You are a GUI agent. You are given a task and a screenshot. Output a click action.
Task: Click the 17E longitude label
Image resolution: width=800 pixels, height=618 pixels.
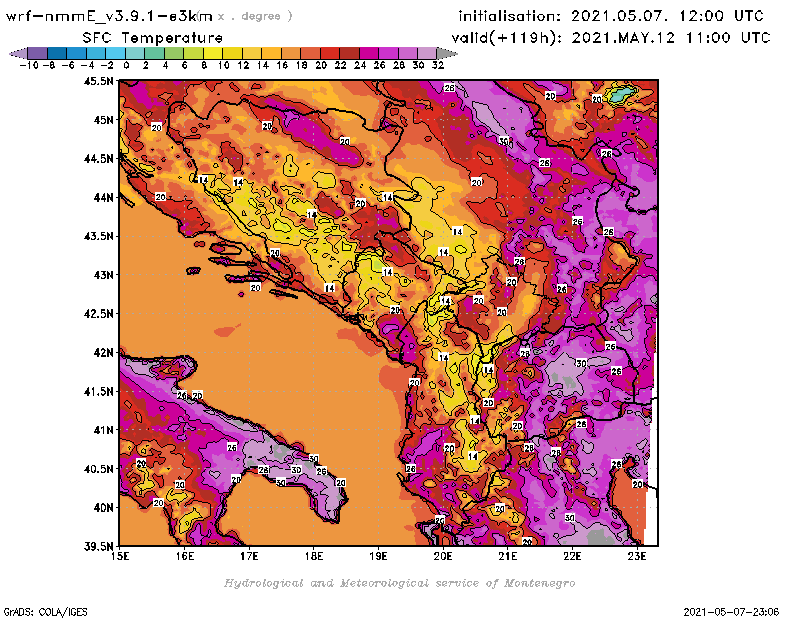(x=249, y=556)
